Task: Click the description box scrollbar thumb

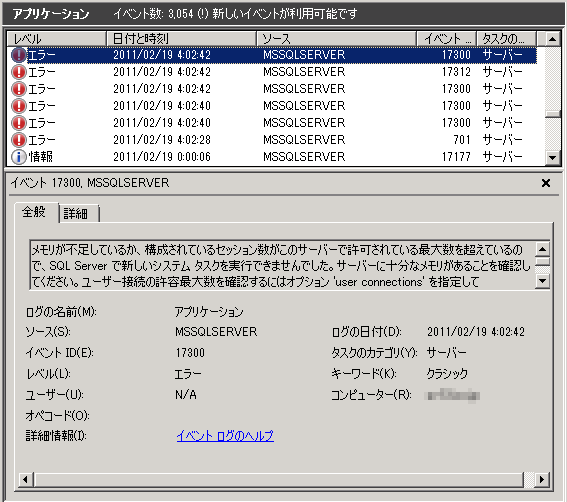Action: [x=542, y=261]
